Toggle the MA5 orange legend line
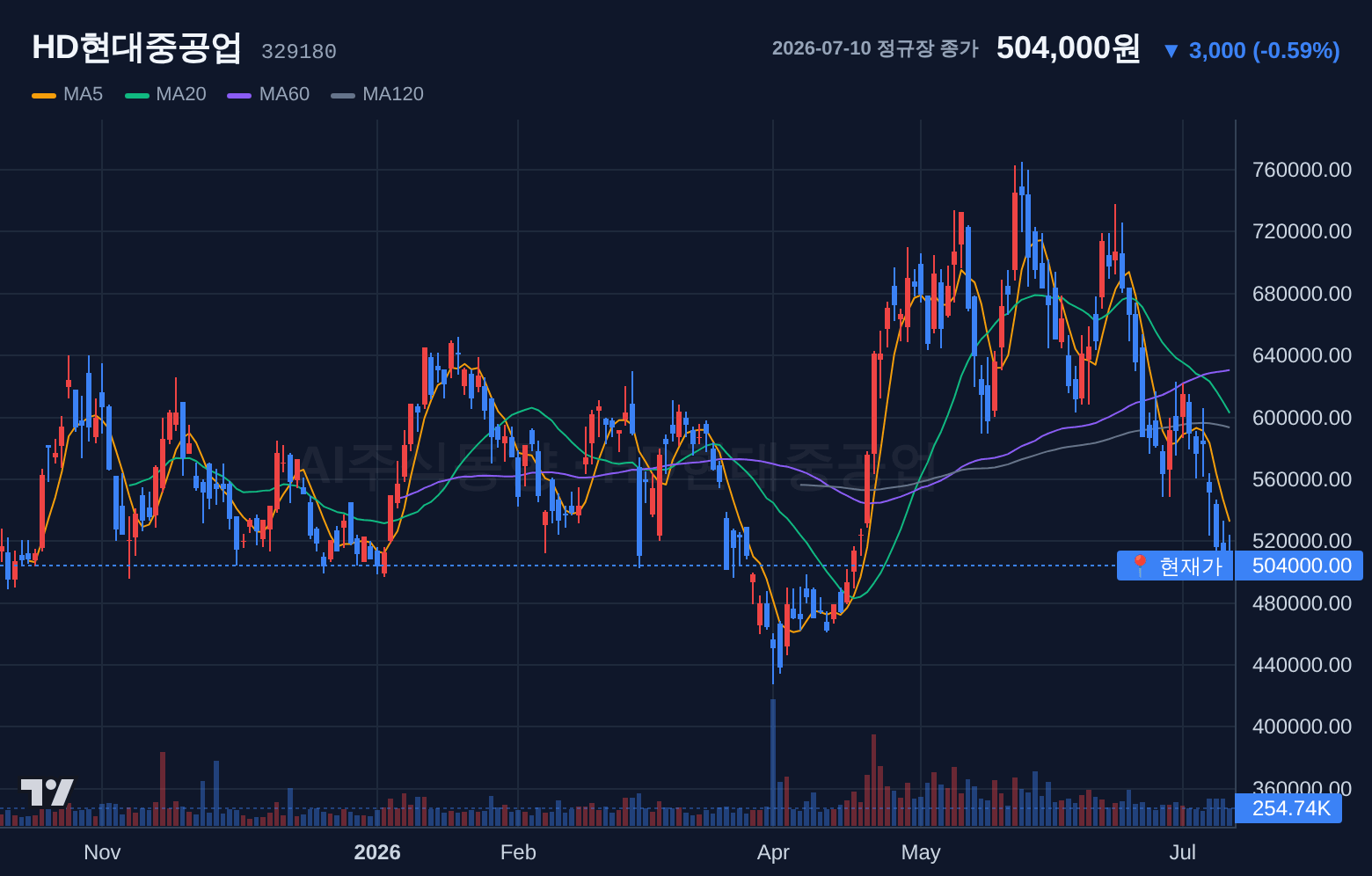This screenshot has width=1372, height=876. [x=44, y=95]
